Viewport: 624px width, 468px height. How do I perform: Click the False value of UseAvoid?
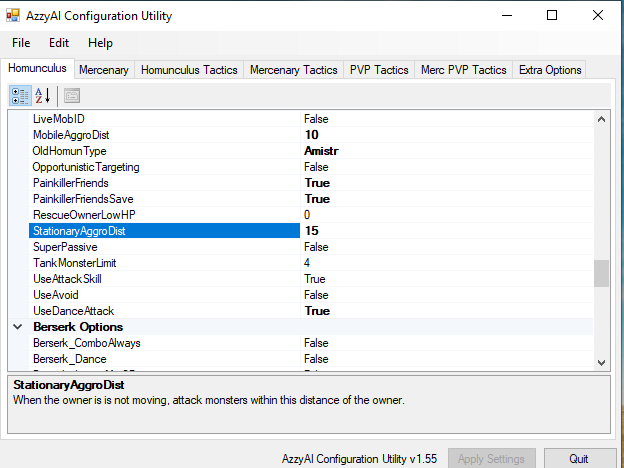[316, 295]
